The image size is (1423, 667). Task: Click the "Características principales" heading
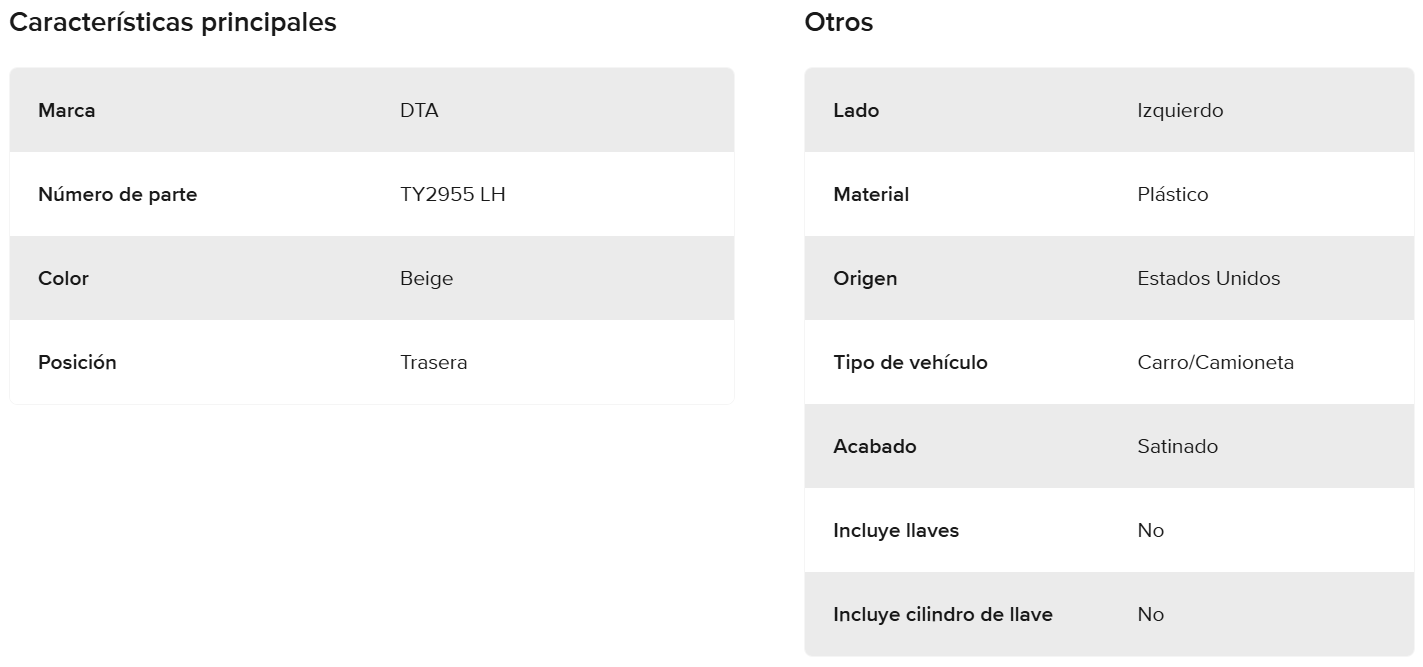[173, 23]
